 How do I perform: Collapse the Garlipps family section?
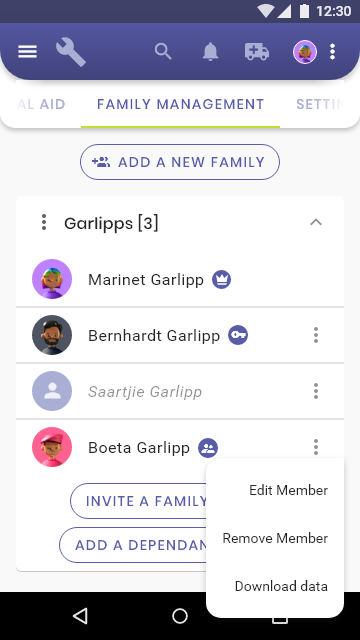[x=316, y=222]
